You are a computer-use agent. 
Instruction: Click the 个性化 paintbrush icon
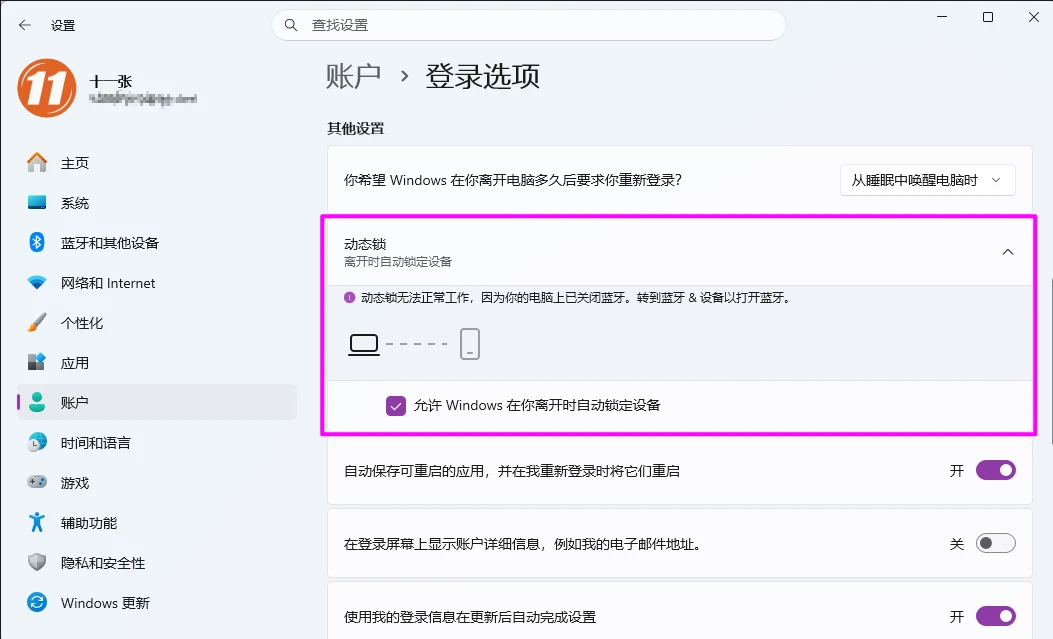37,323
